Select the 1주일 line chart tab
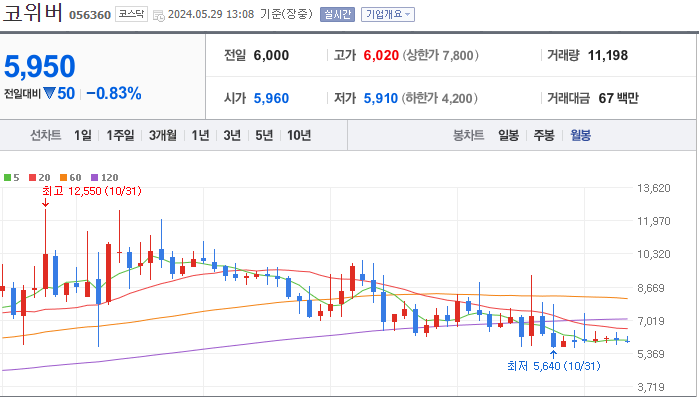The image size is (699, 397). coord(120,135)
